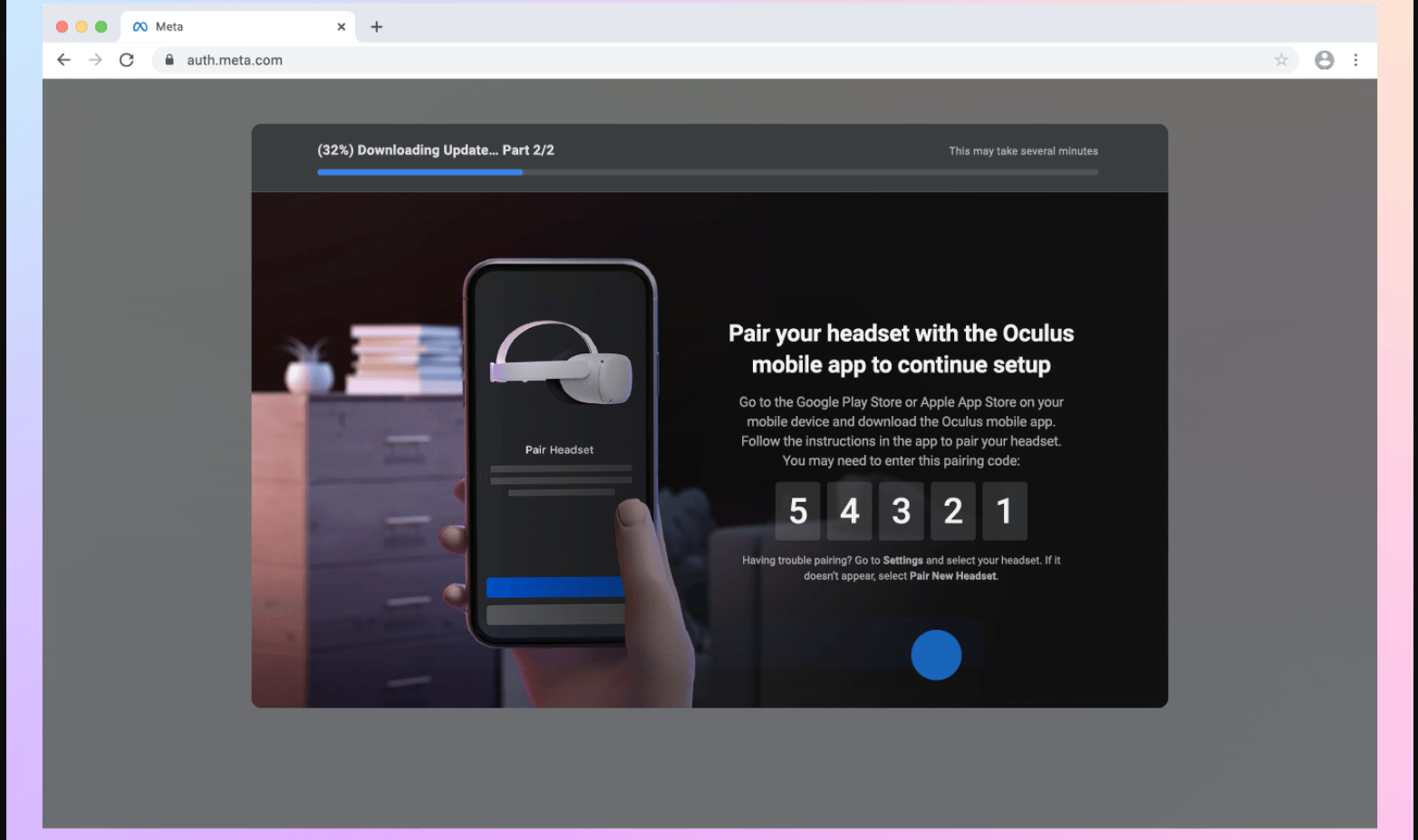Click the "This may take several minutes" note
This screenshot has width=1418, height=840.
tap(1023, 151)
